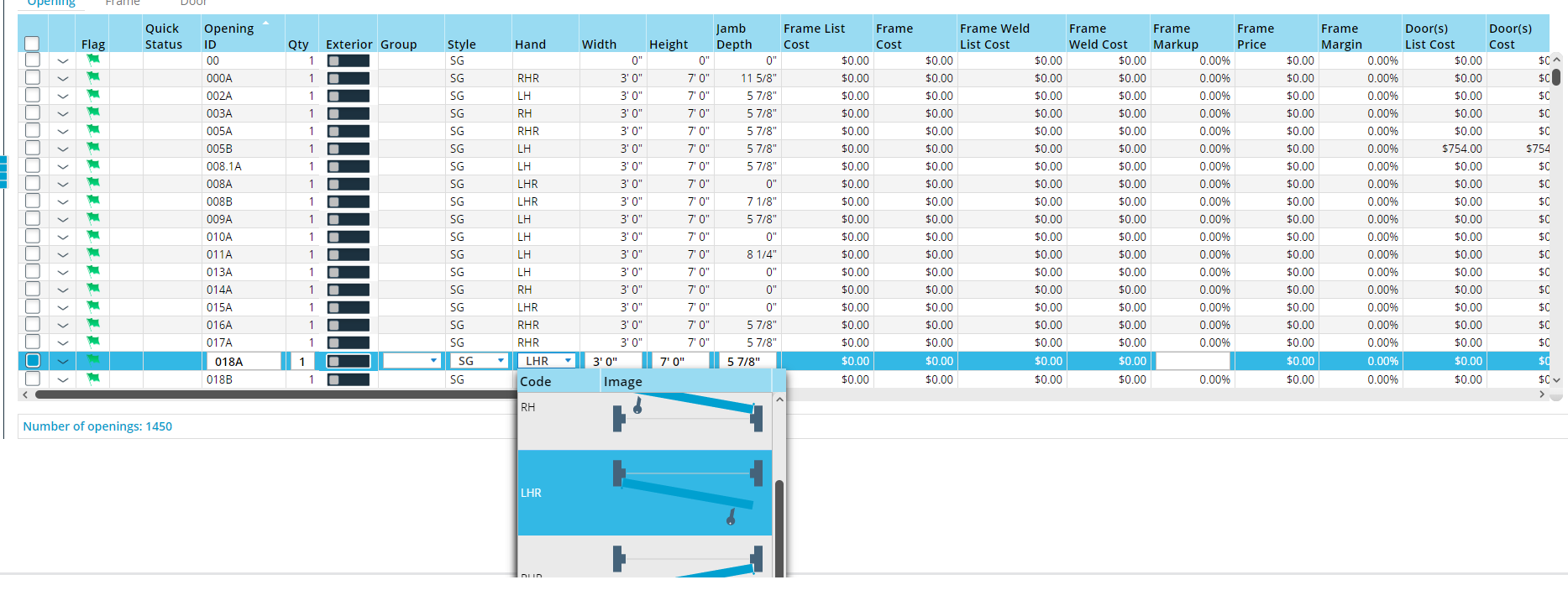Screen dimensions: 1568x606
Task: Click the scroll-up arrow in Hand dropdown list
Action: [779, 400]
